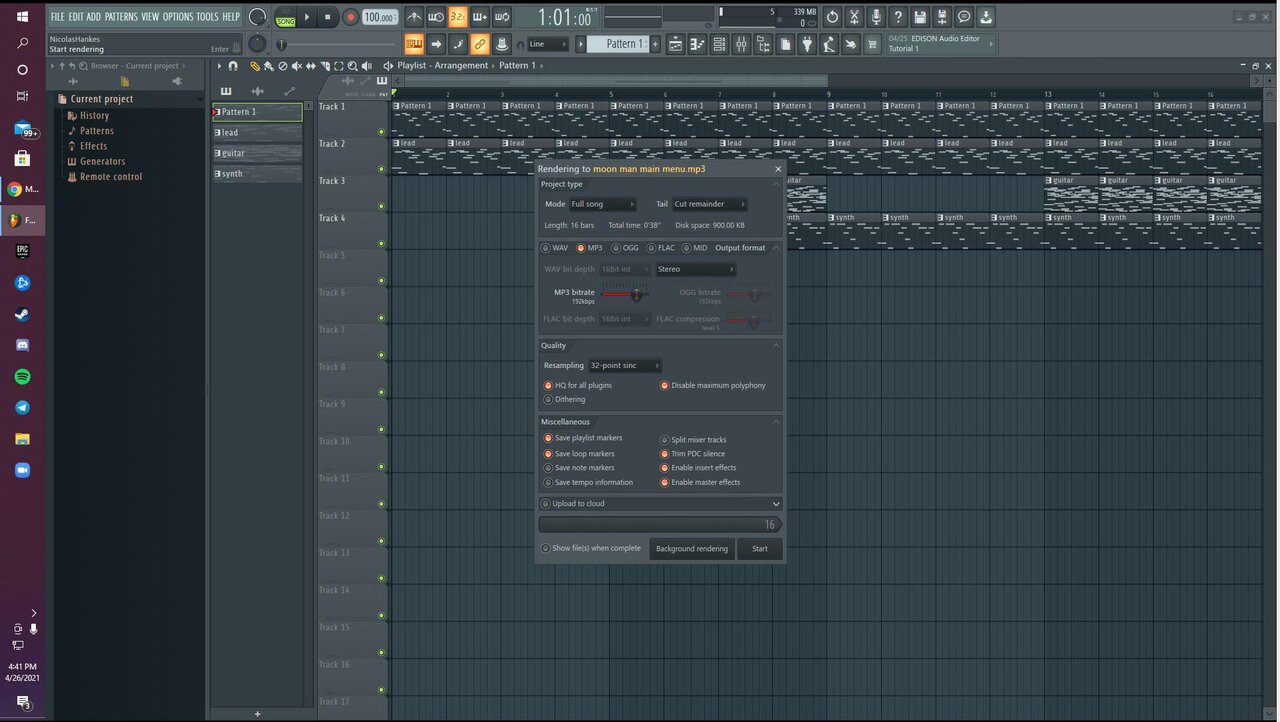Select the MP3 output format

point(589,248)
